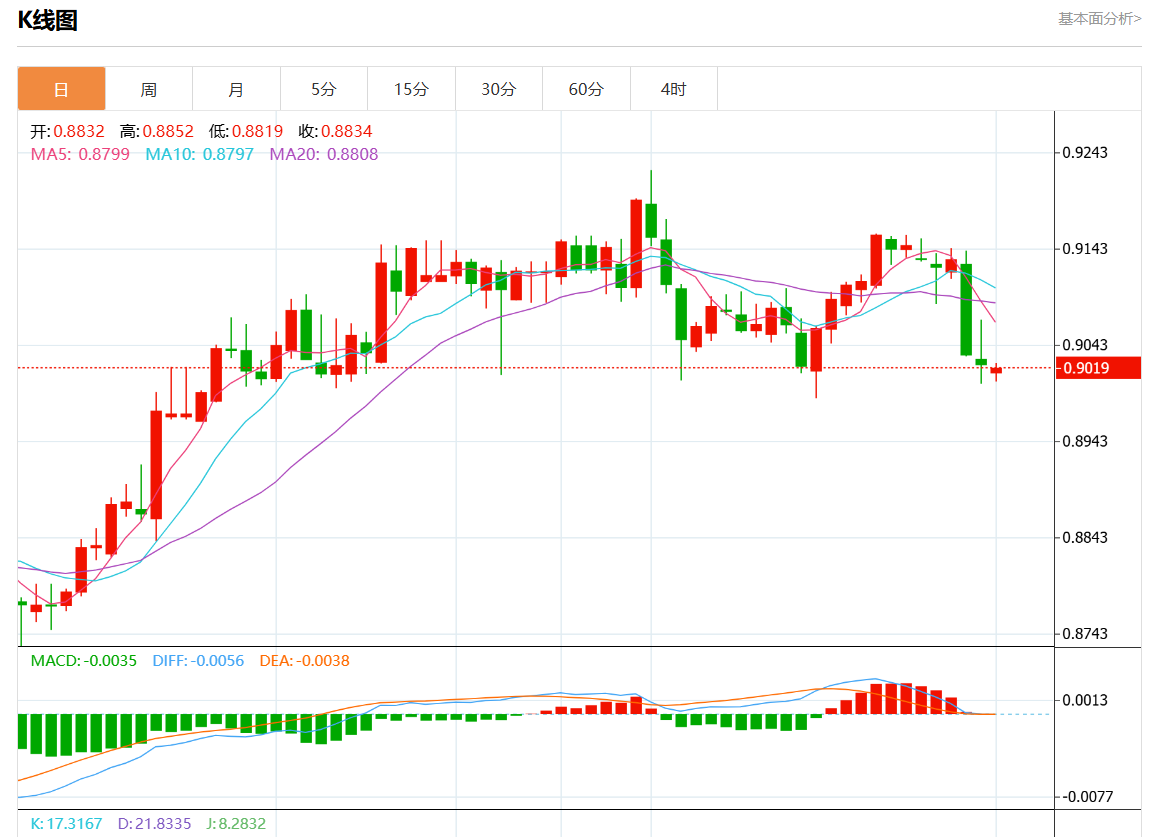Select the 日 daily chart tab
Viewport: 1158px width, 837px height.
click(61, 89)
